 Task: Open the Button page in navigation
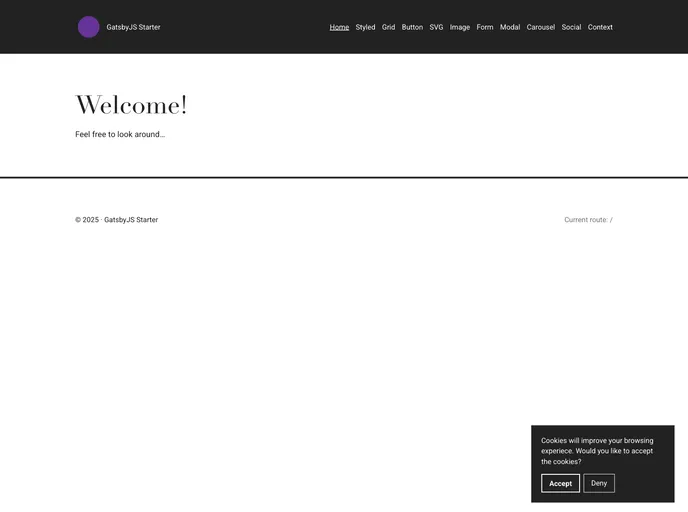pos(412,27)
